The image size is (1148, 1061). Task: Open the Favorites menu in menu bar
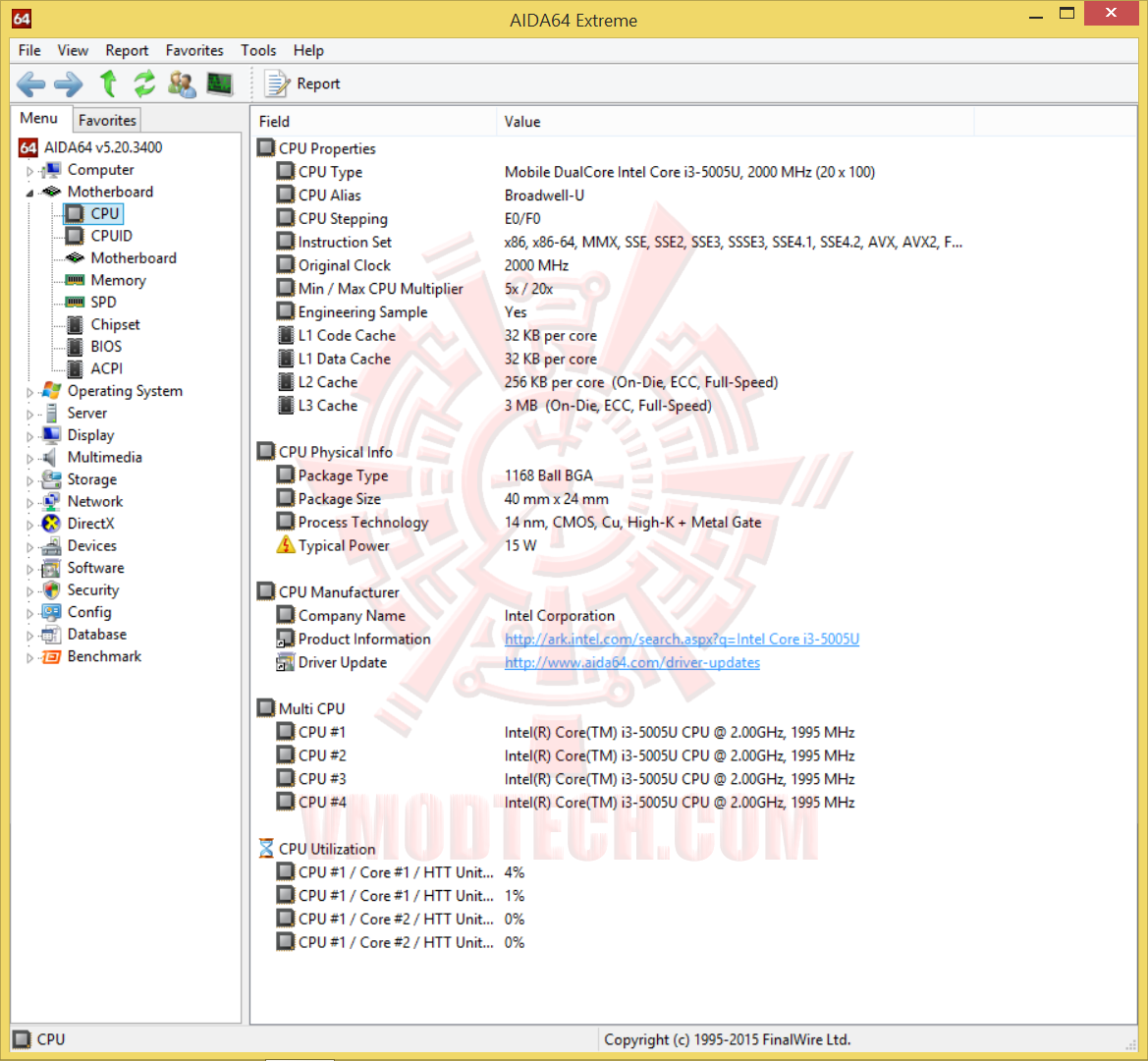click(194, 50)
